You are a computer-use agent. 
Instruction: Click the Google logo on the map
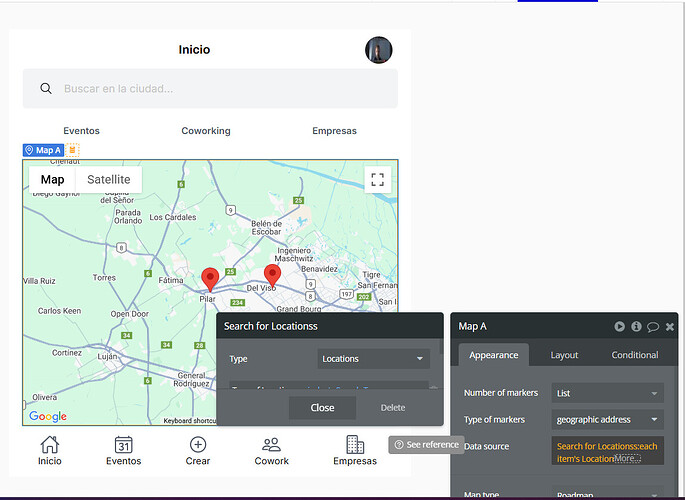coord(48,416)
